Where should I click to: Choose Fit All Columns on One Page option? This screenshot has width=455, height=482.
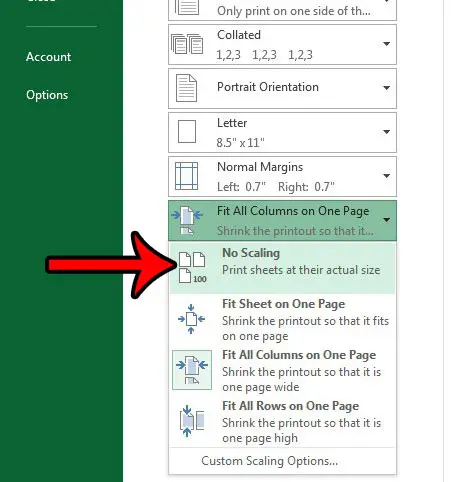click(282, 370)
